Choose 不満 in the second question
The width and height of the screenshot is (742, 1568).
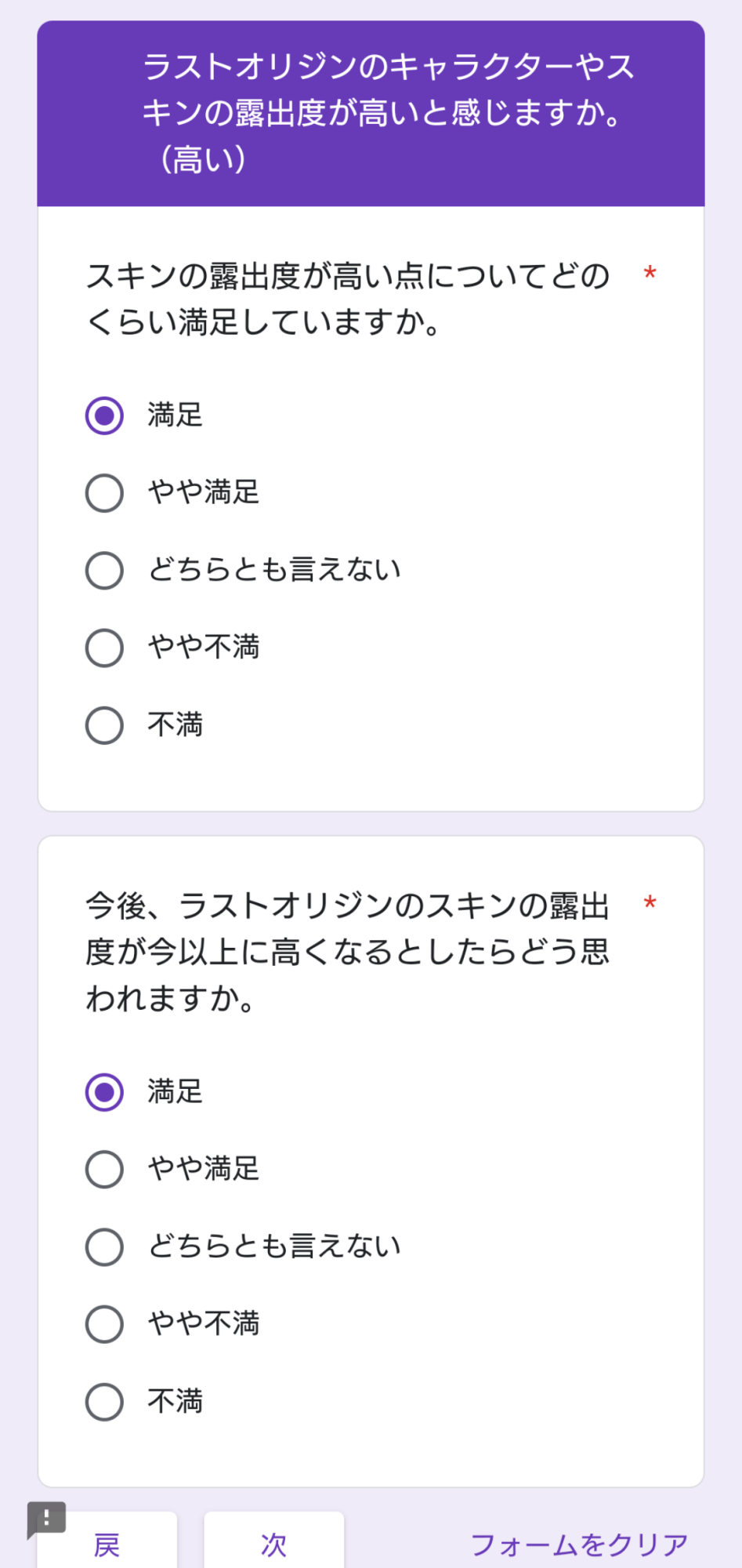[104, 1402]
